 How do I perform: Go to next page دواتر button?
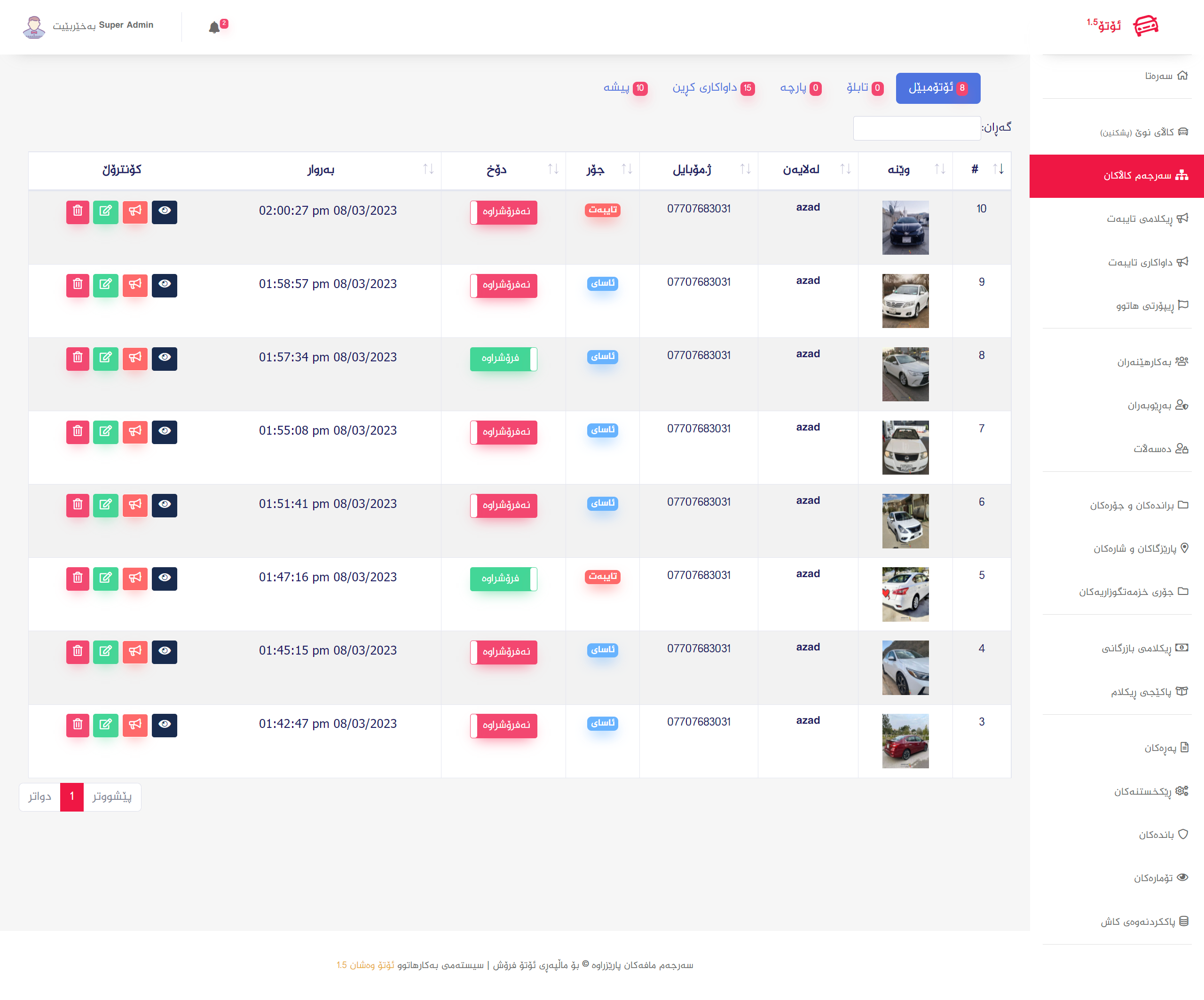[40, 796]
